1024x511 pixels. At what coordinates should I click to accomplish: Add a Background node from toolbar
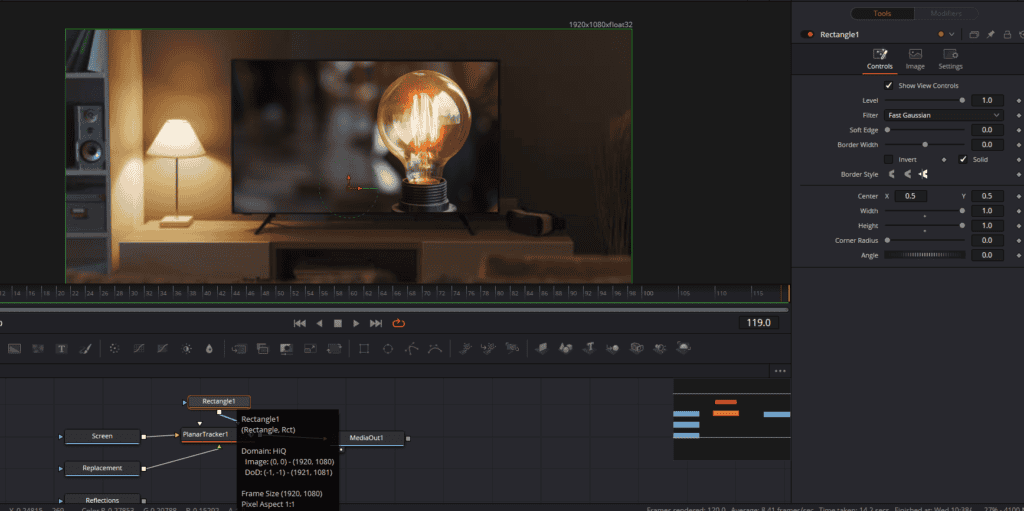(x=14, y=349)
